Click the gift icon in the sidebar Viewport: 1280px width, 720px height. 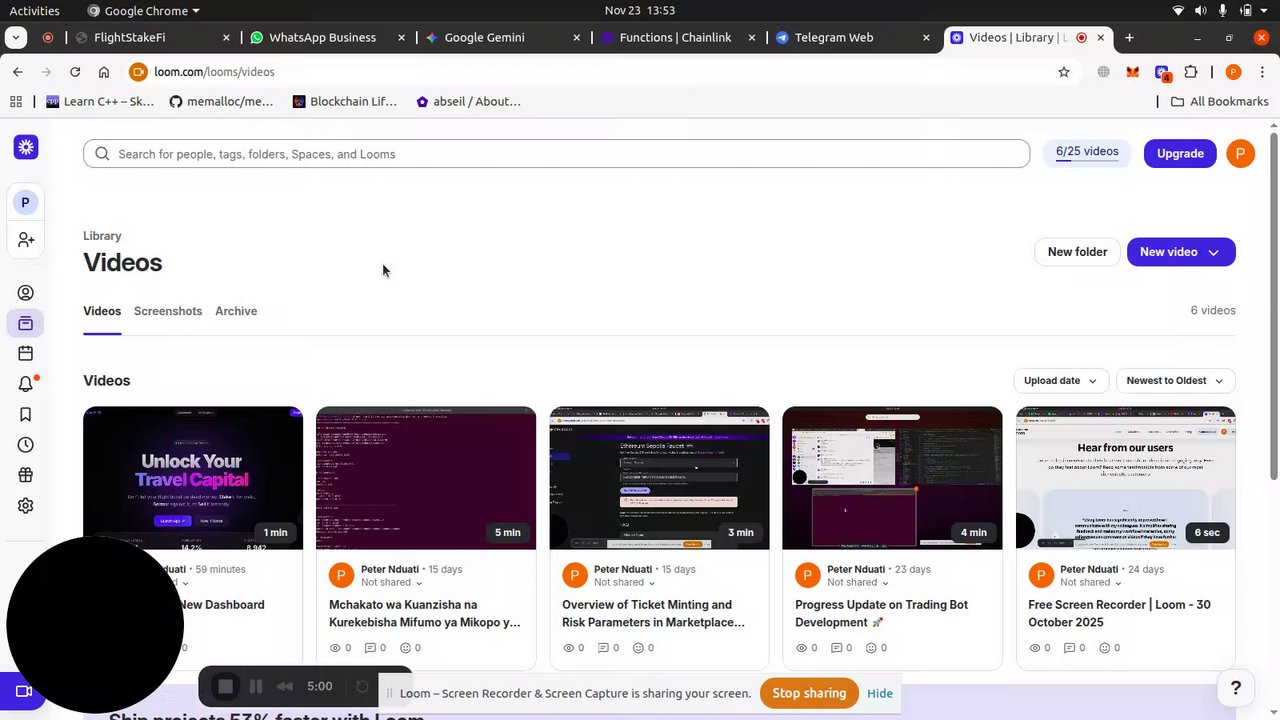pyautogui.click(x=26, y=475)
